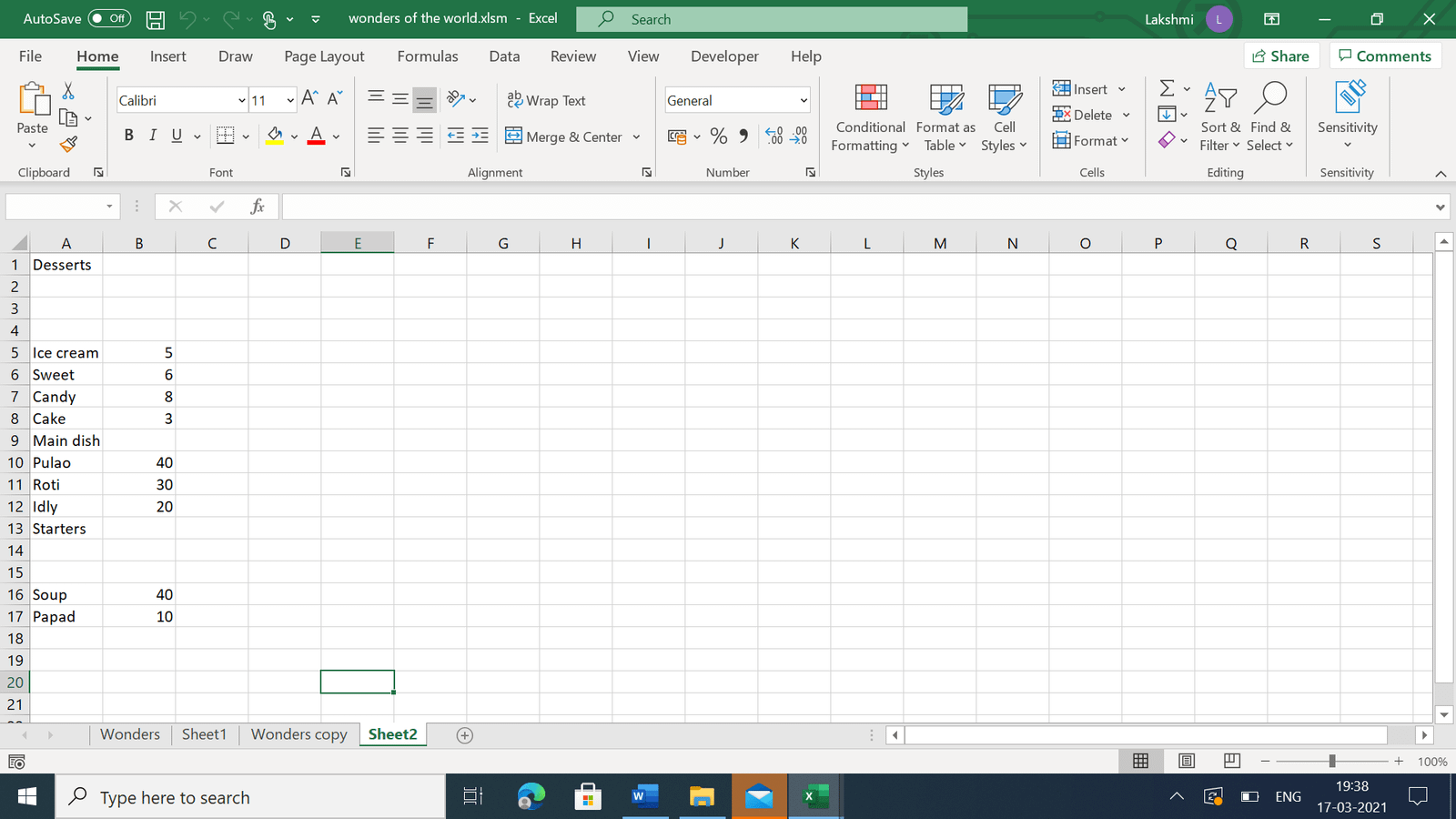Image resolution: width=1456 pixels, height=819 pixels.
Task: Open the General number format dropdown
Action: [x=804, y=100]
